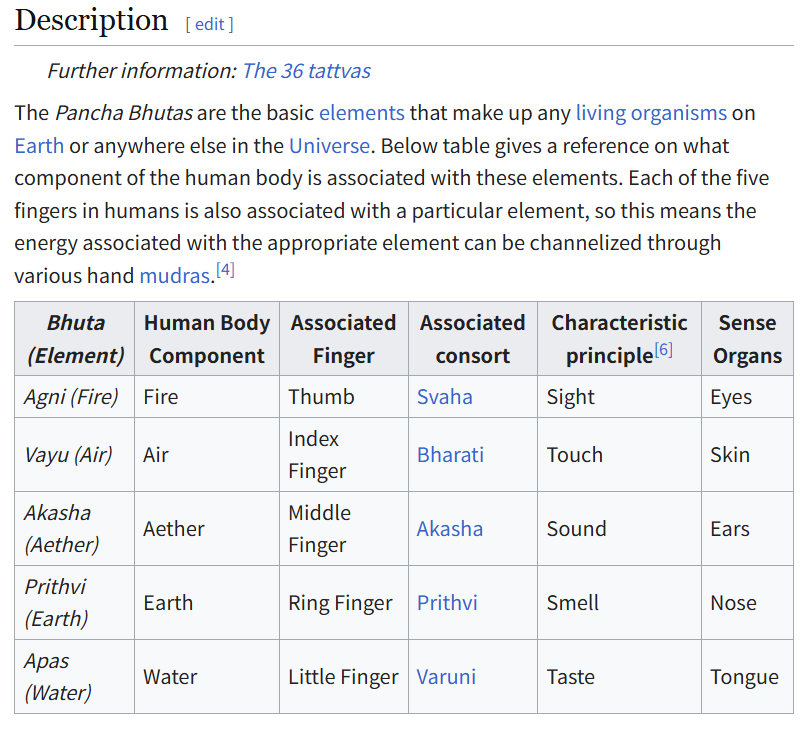Click the Little Finger table cell

pos(343,677)
